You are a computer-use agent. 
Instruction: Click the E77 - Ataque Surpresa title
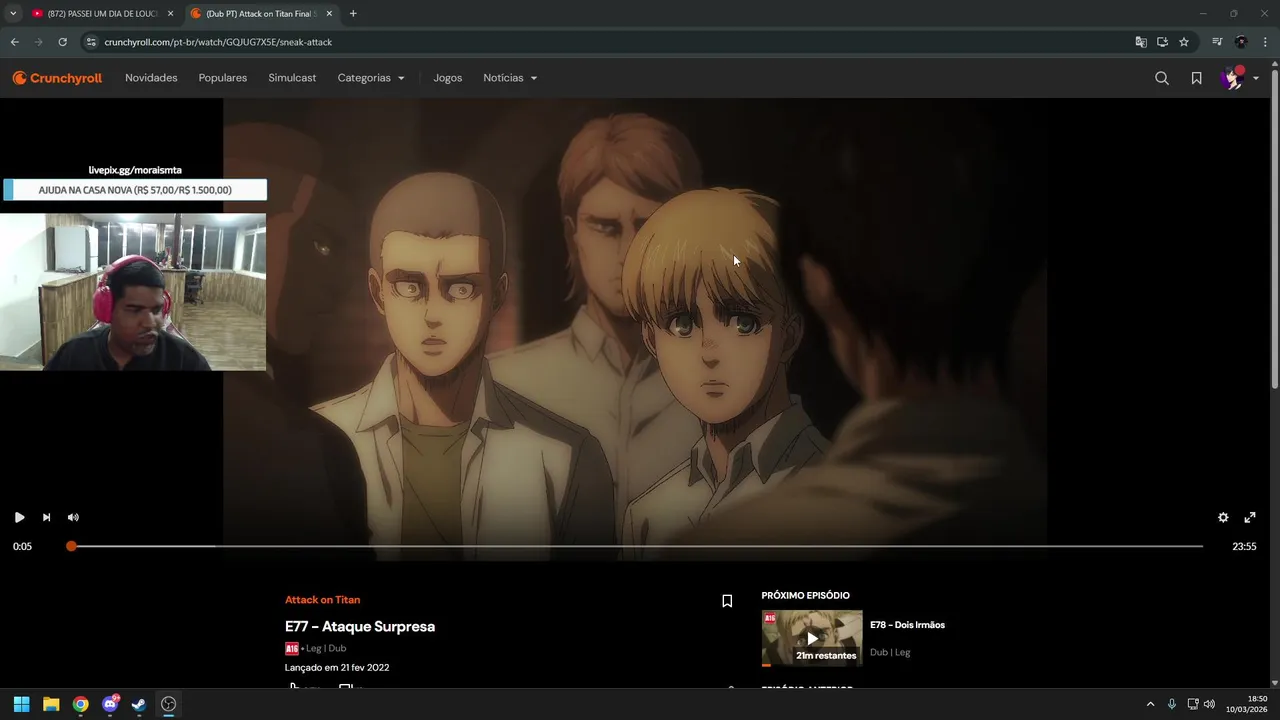[x=360, y=627]
